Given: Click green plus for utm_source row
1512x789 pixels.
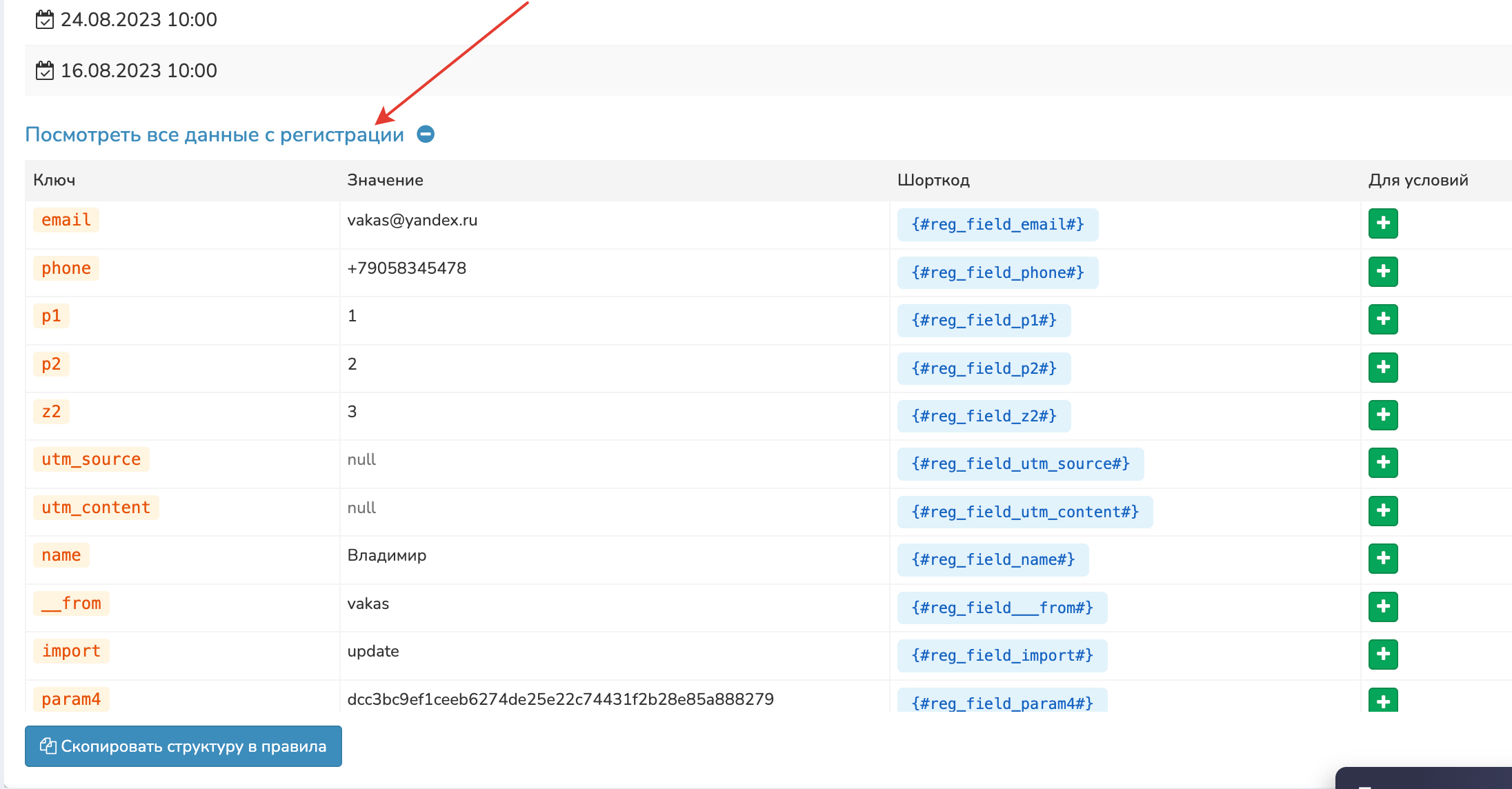Looking at the screenshot, I should pyautogui.click(x=1383, y=463).
